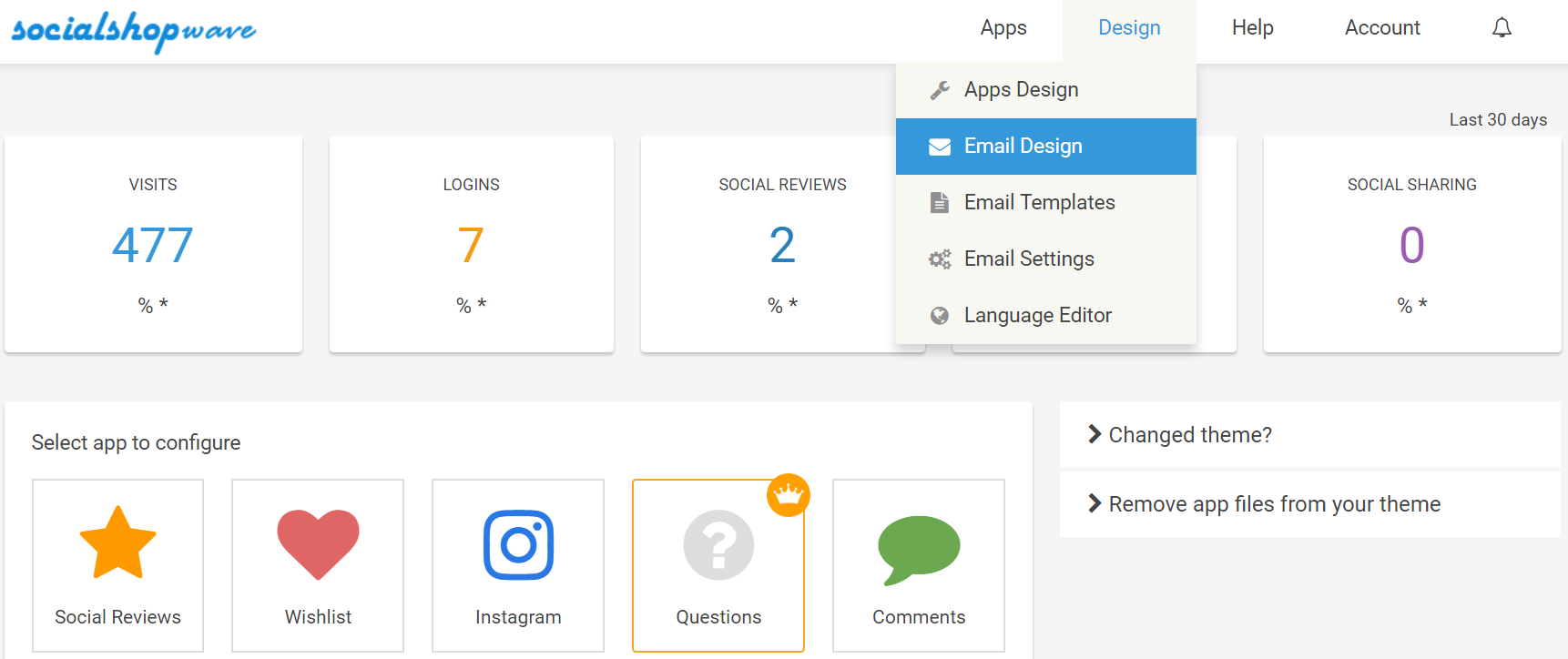
Task: Select Apps Design from the dropdown
Action: (1021, 90)
